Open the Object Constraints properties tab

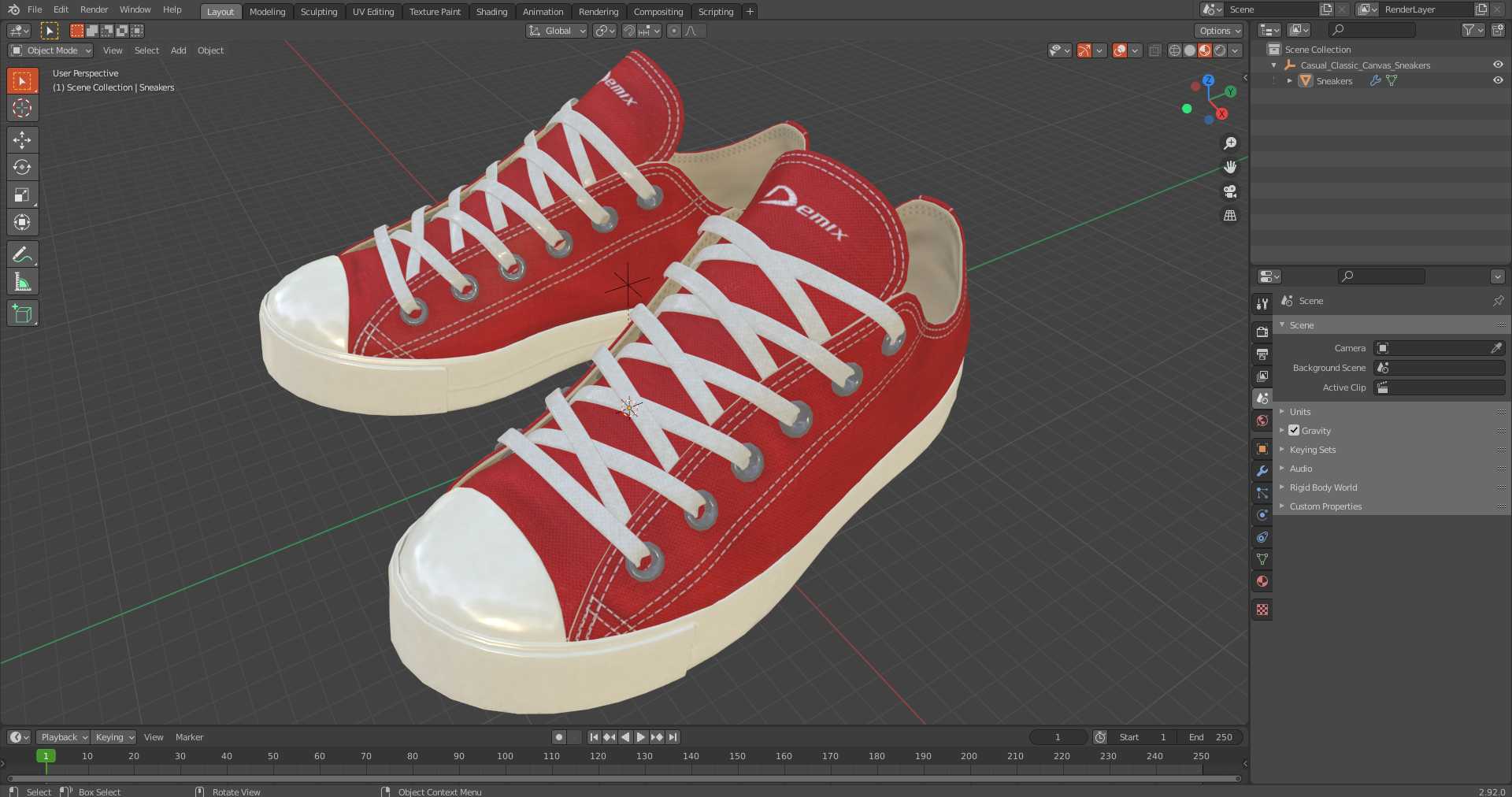[1262, 537]
